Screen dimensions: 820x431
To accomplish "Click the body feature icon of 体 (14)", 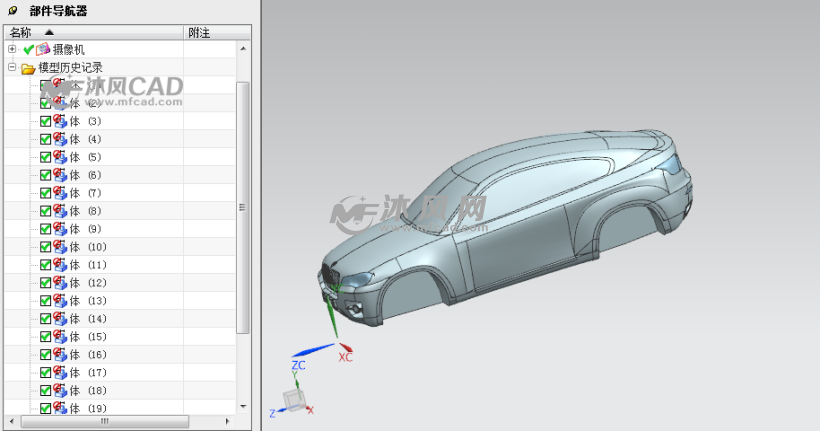I will 60,319.
